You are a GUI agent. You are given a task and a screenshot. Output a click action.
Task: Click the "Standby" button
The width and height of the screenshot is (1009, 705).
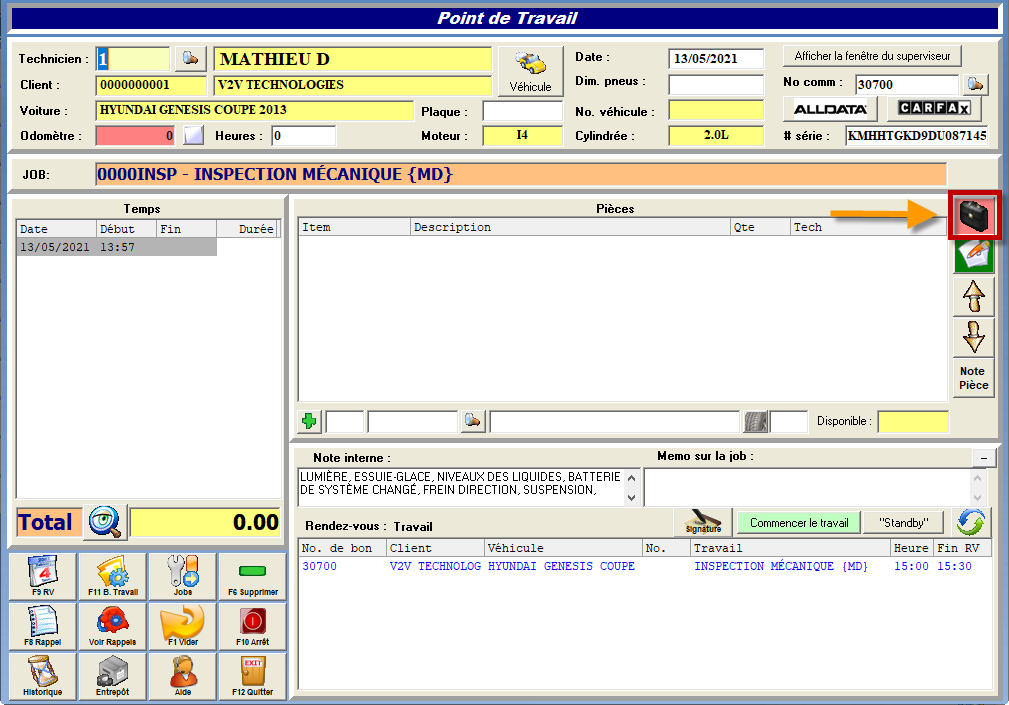pyautogui.click(x=903, y=522)
